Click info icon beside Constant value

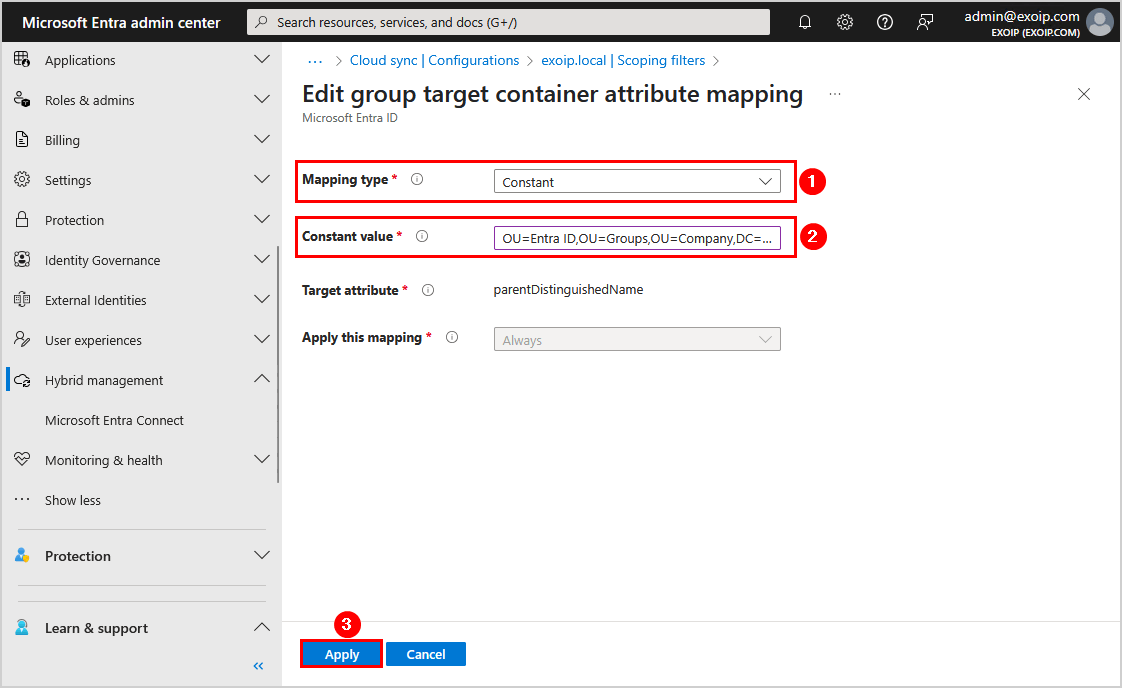422,237
